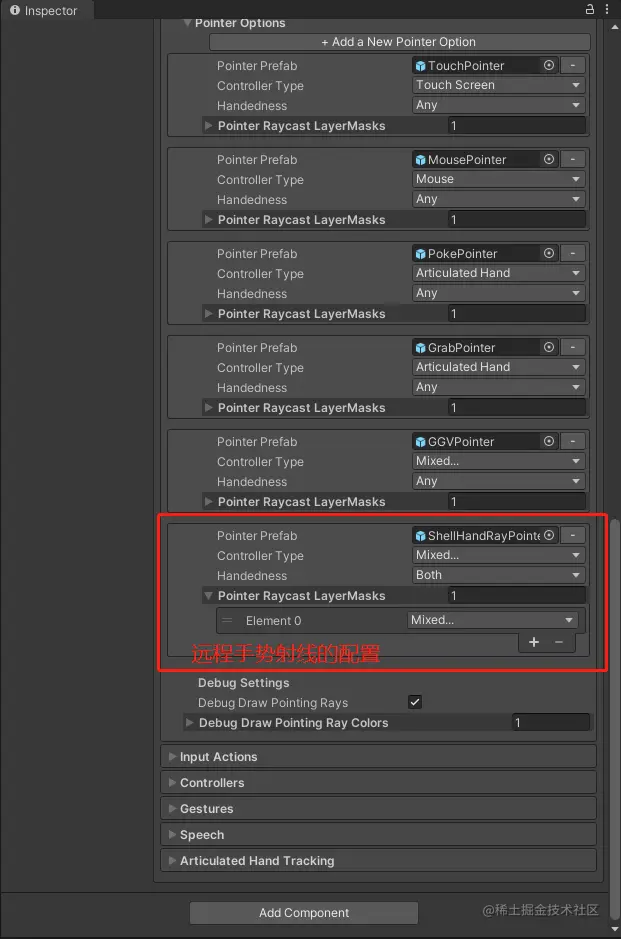Viewport: 621px width, 939px height.
Task: Edit ShellHandRayPointer LayerMasks size field
Action: 516,595
